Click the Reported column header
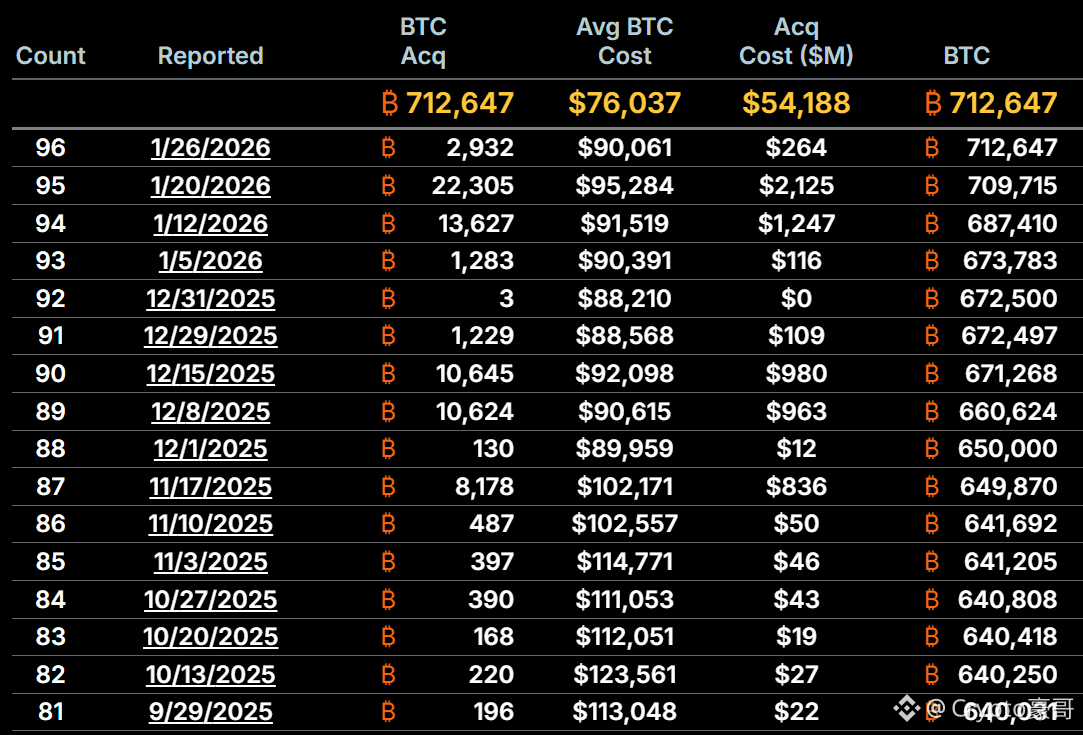The image size is (1083, 735). (x=211, y=56)
